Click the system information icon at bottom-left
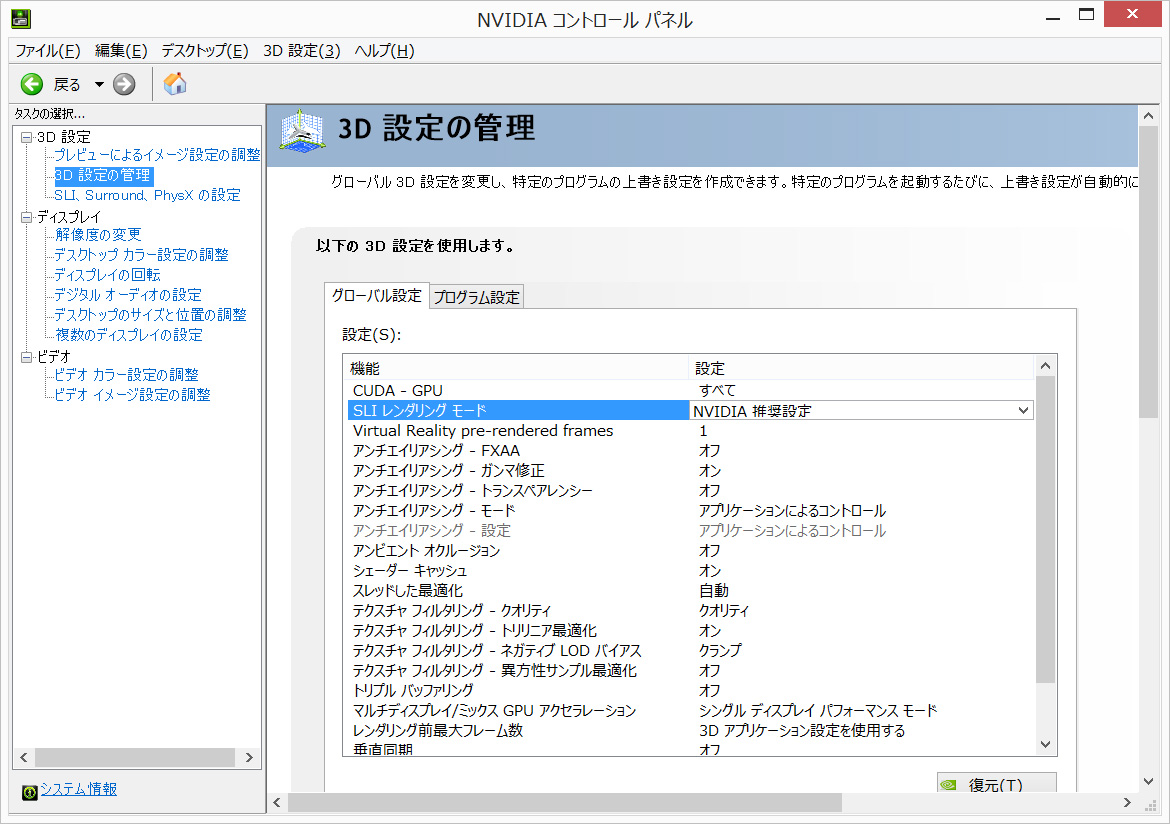Screen dimensions: 1170x824 (x=30, y=790)
